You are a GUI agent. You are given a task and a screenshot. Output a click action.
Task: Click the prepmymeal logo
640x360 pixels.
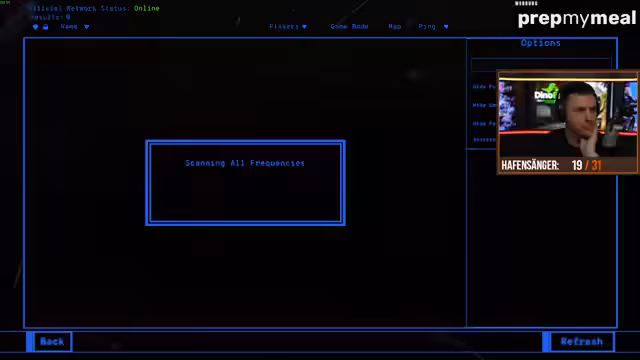point(577,19)
